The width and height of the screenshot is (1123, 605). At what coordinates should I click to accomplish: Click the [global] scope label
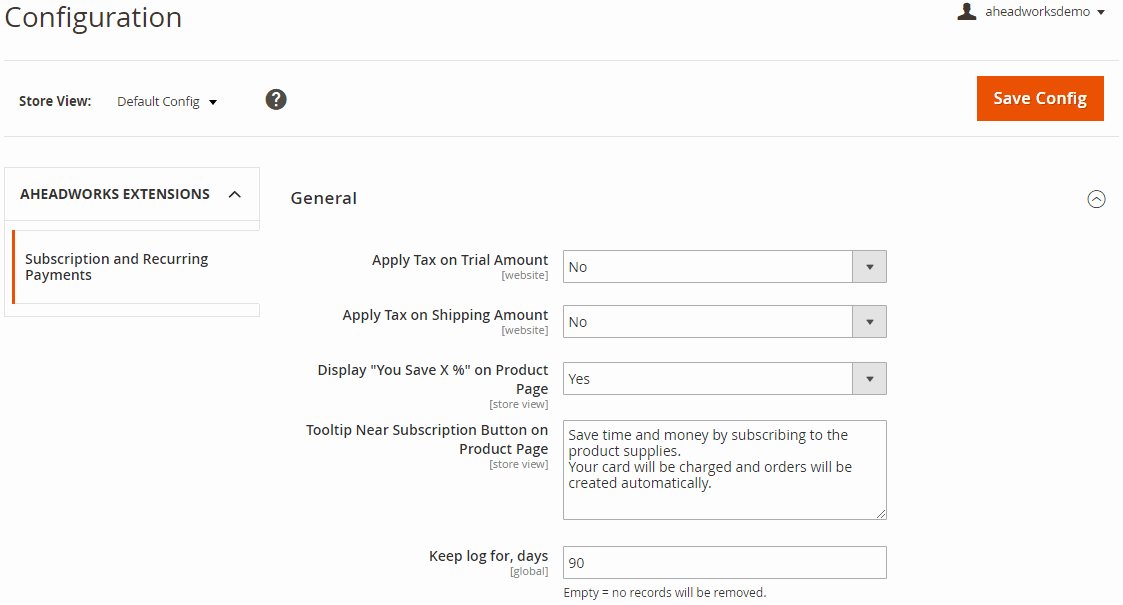529,571
